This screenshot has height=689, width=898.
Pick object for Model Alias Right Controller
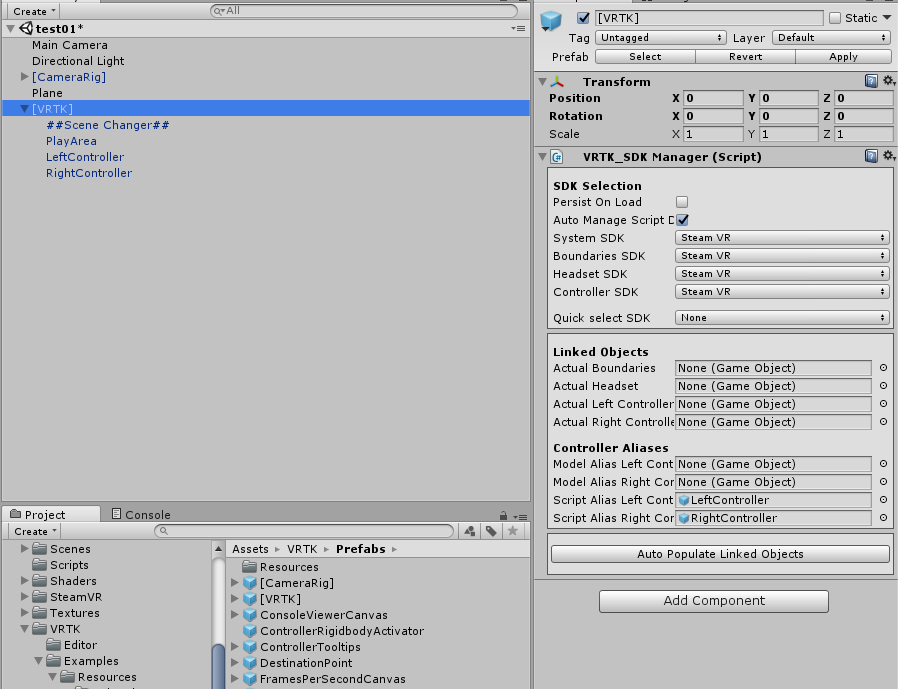click(x=883, y=482)
